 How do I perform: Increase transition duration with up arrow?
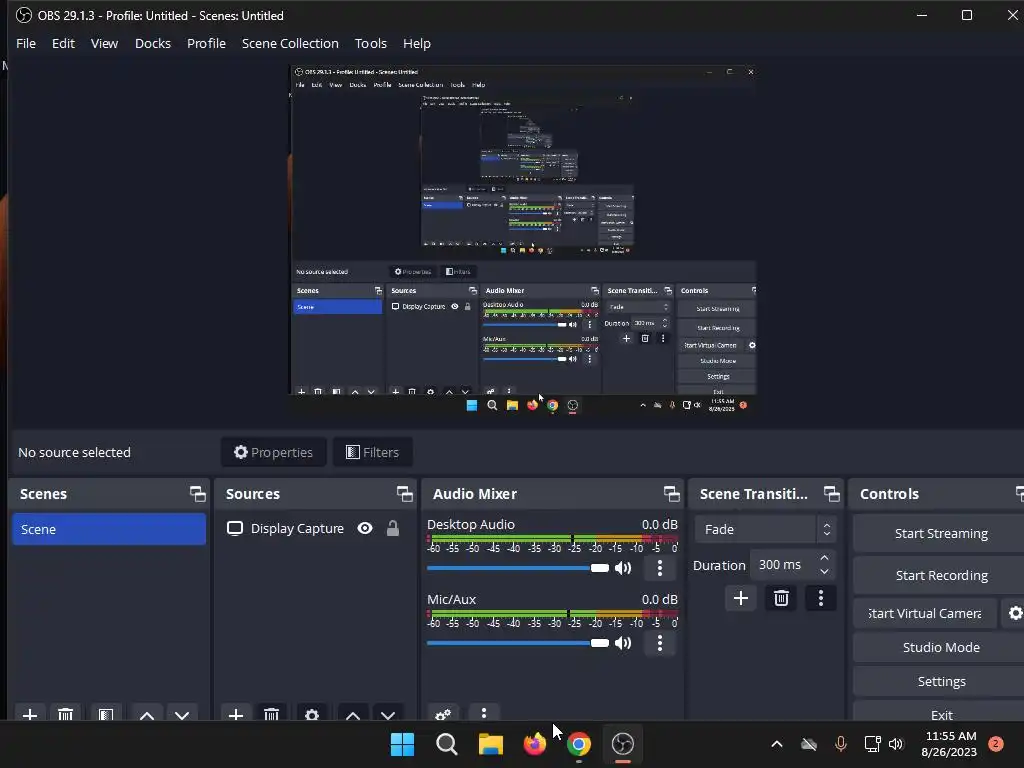tap(824, 558)
